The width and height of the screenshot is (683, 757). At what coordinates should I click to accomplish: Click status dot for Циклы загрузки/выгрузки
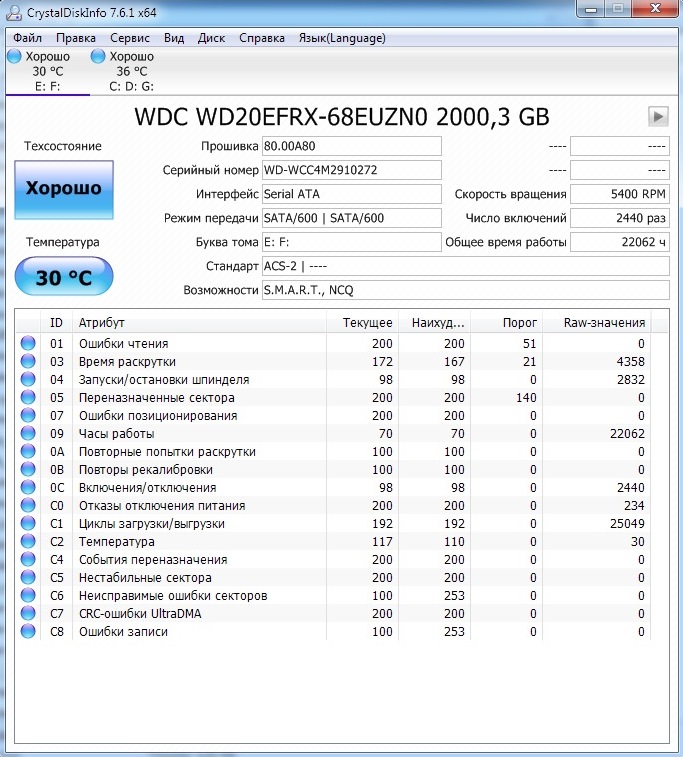(x=28, y=523)
